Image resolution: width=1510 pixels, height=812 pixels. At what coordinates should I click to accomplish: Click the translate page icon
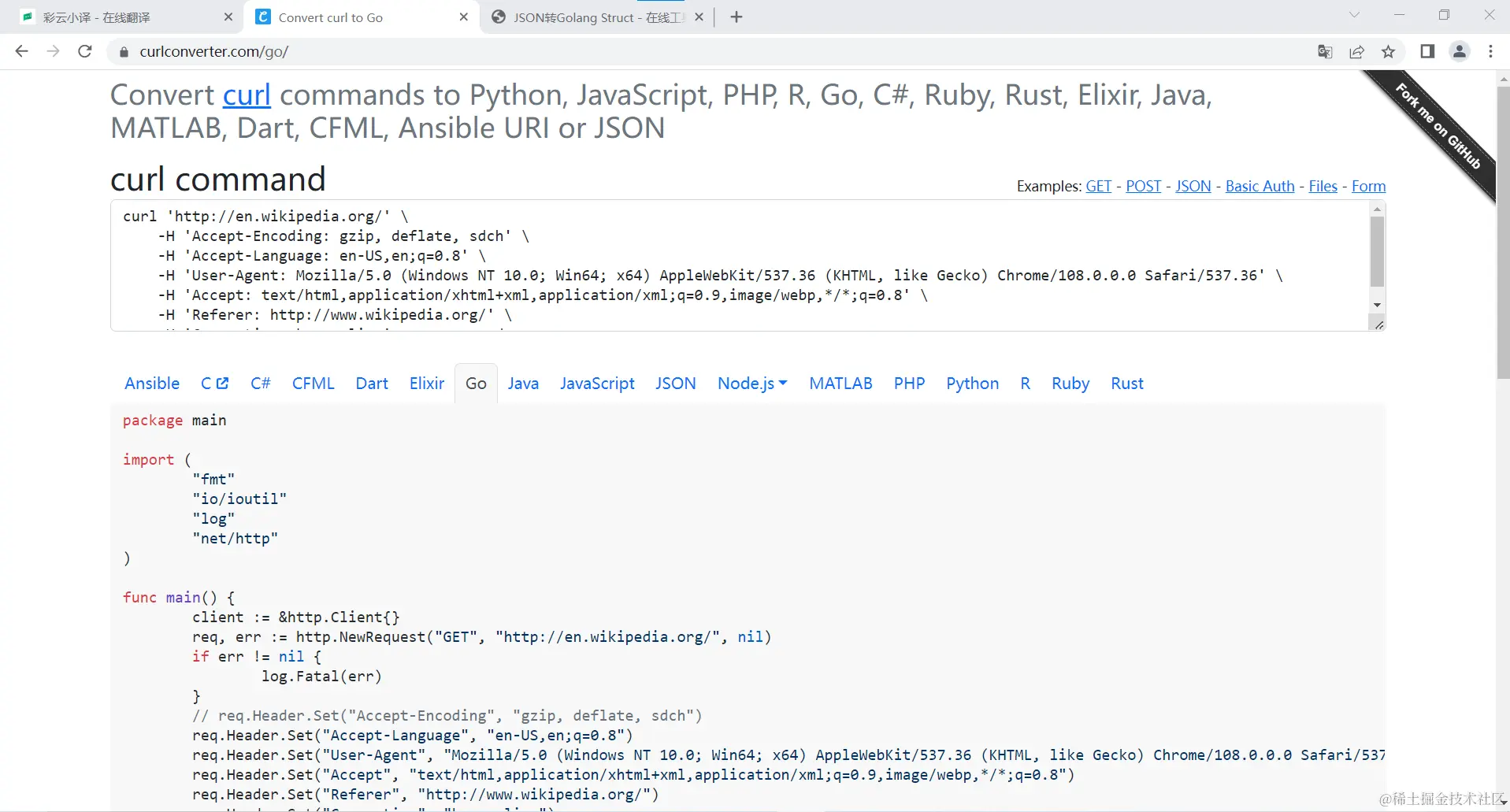point(1325,52)
